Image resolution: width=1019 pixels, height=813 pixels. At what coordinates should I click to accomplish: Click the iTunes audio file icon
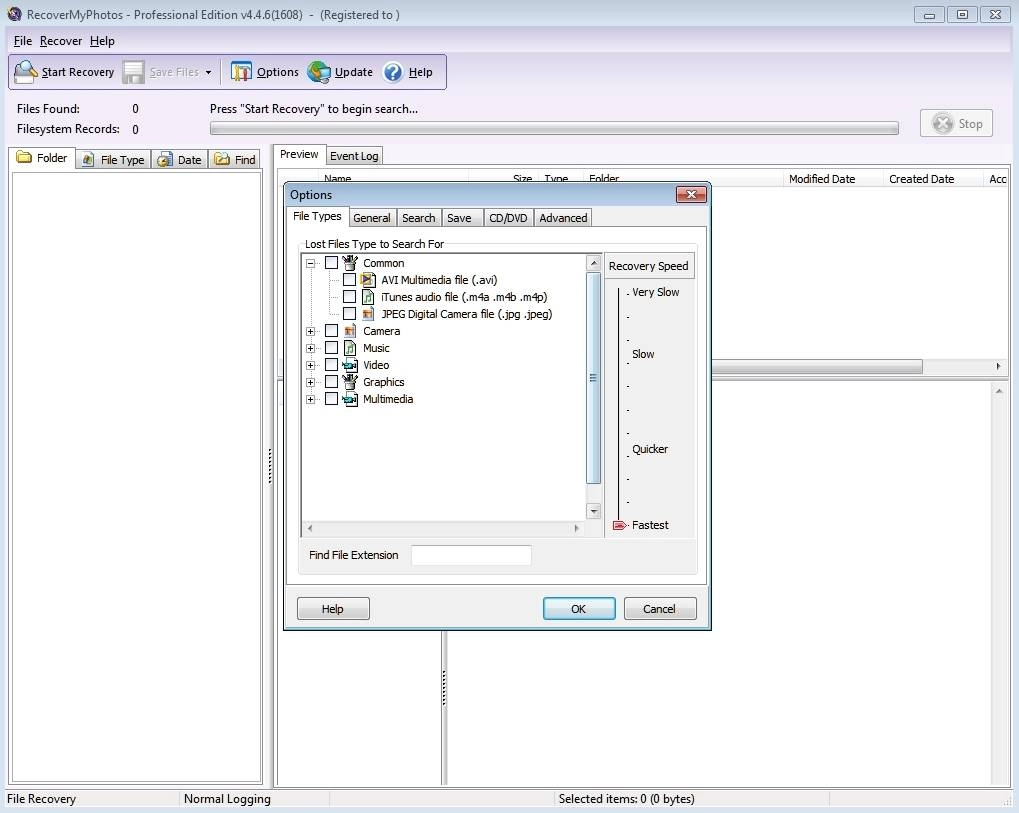point(368,297)
